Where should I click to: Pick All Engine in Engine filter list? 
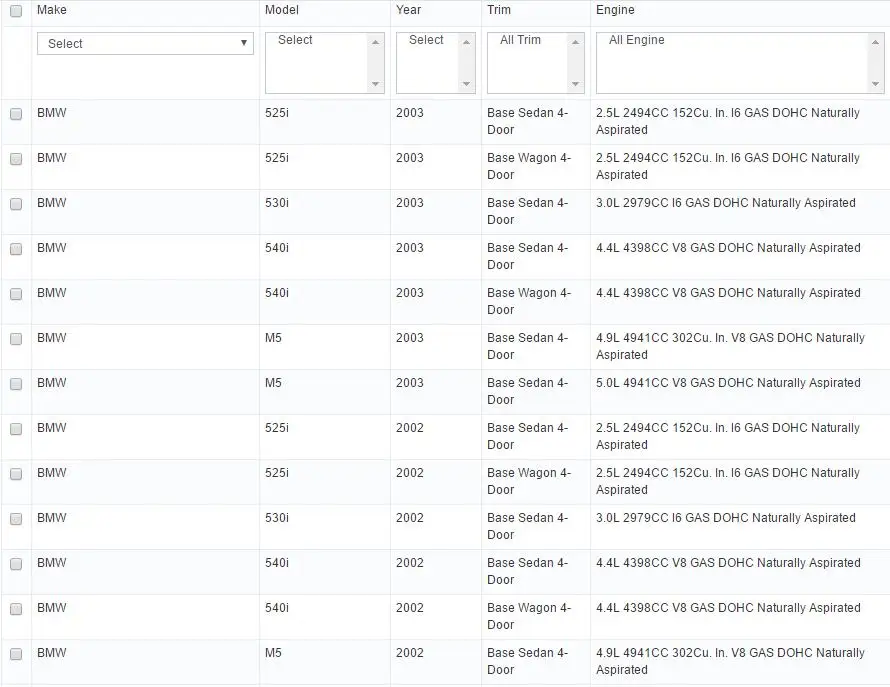pos(637,40)
